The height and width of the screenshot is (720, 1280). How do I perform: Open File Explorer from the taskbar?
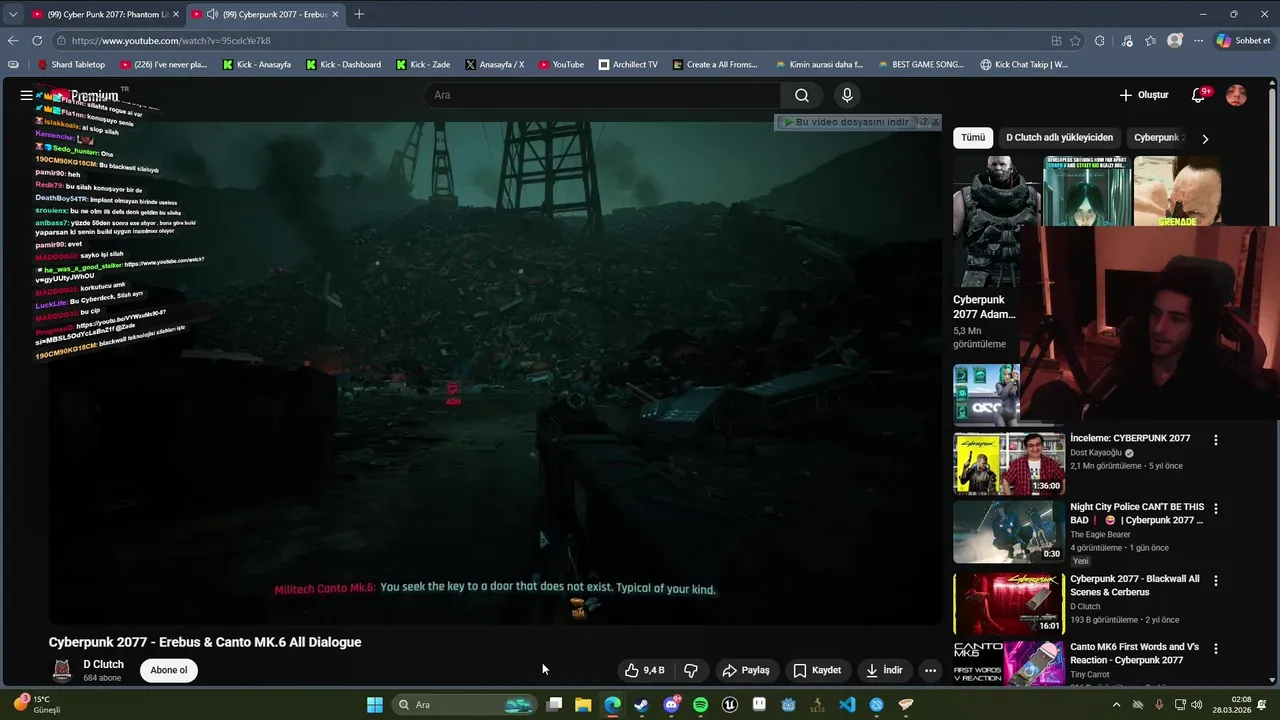pyautogui.click(x=583, y=705)
